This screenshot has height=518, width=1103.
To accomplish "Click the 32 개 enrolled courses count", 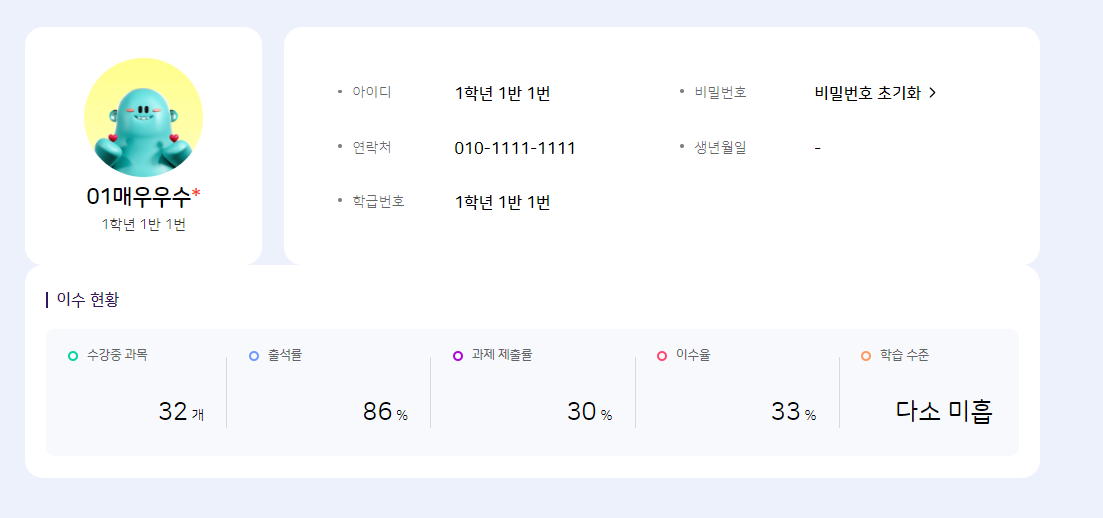I will pos(181,411).
